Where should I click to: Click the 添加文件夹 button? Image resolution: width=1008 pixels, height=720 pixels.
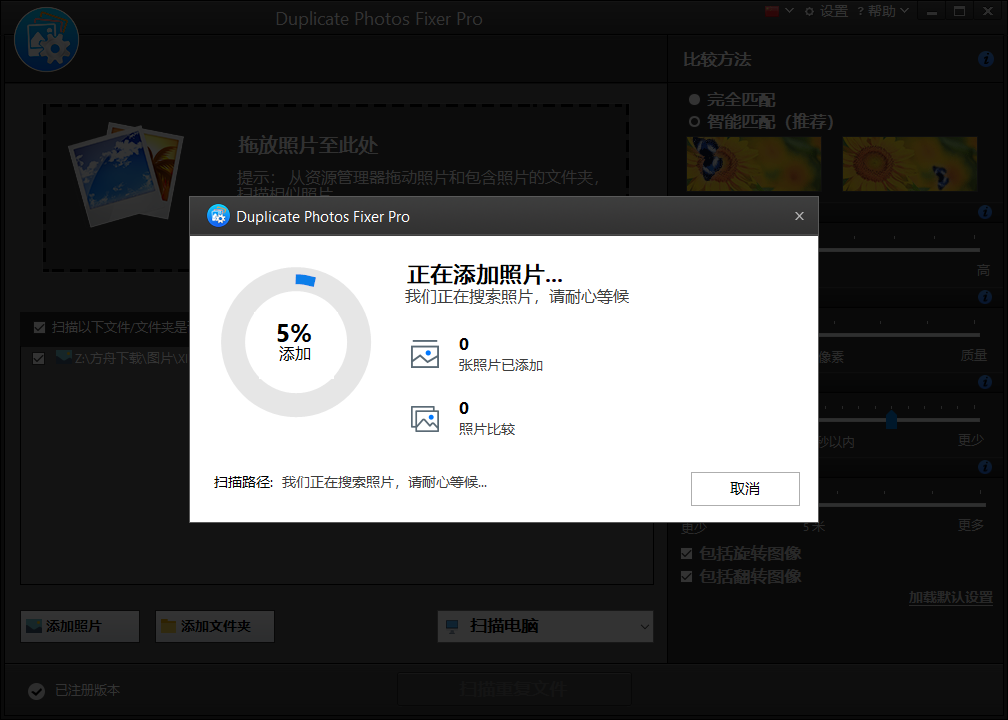215,626
